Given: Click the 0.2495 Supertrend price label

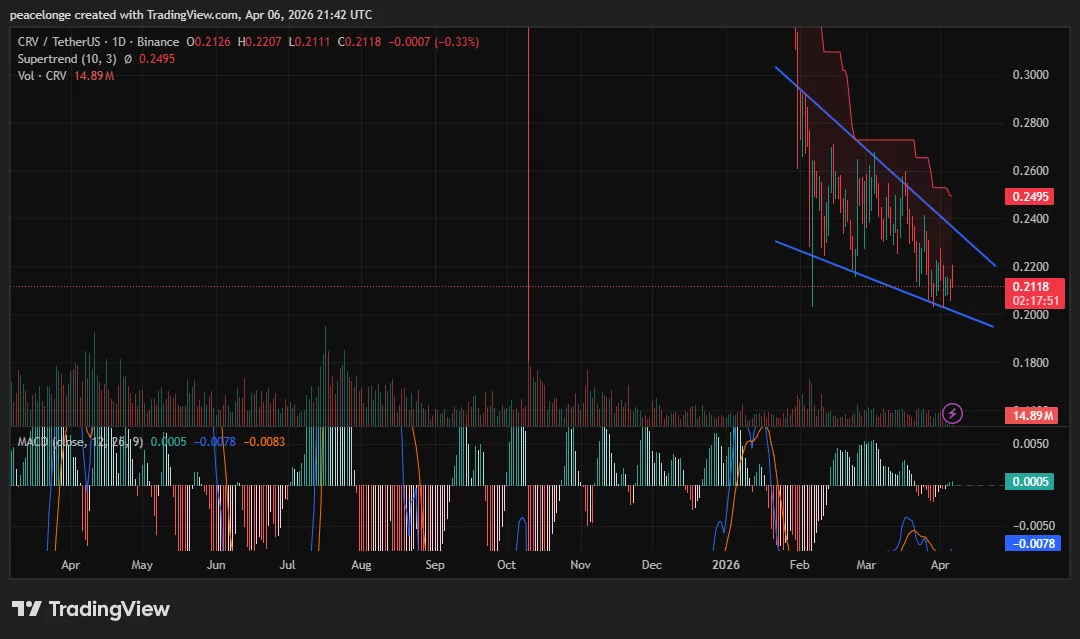Looking at the screenshot, I should point(1030,196).
